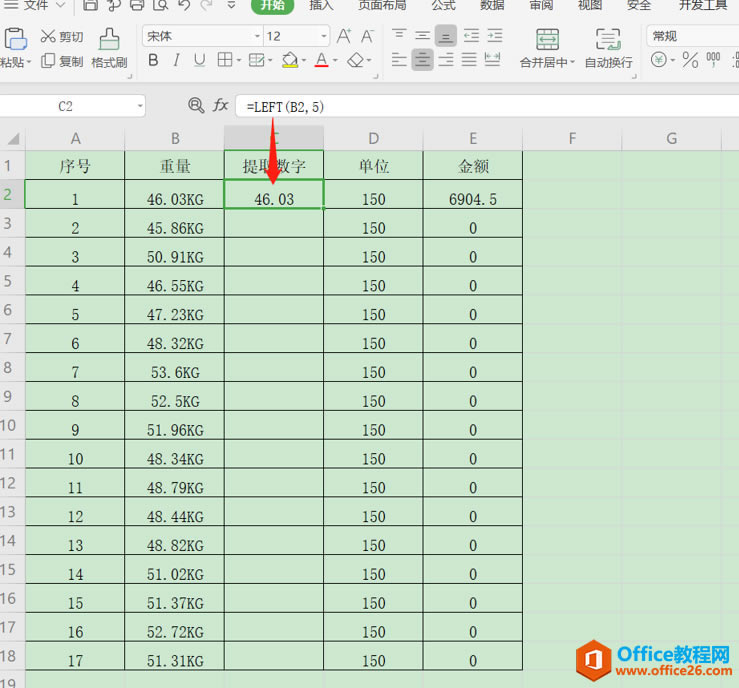The height and width of the screenshot is (688, 739).
Task: Toggle bottom vertical alignment
Action: [445, 36]
